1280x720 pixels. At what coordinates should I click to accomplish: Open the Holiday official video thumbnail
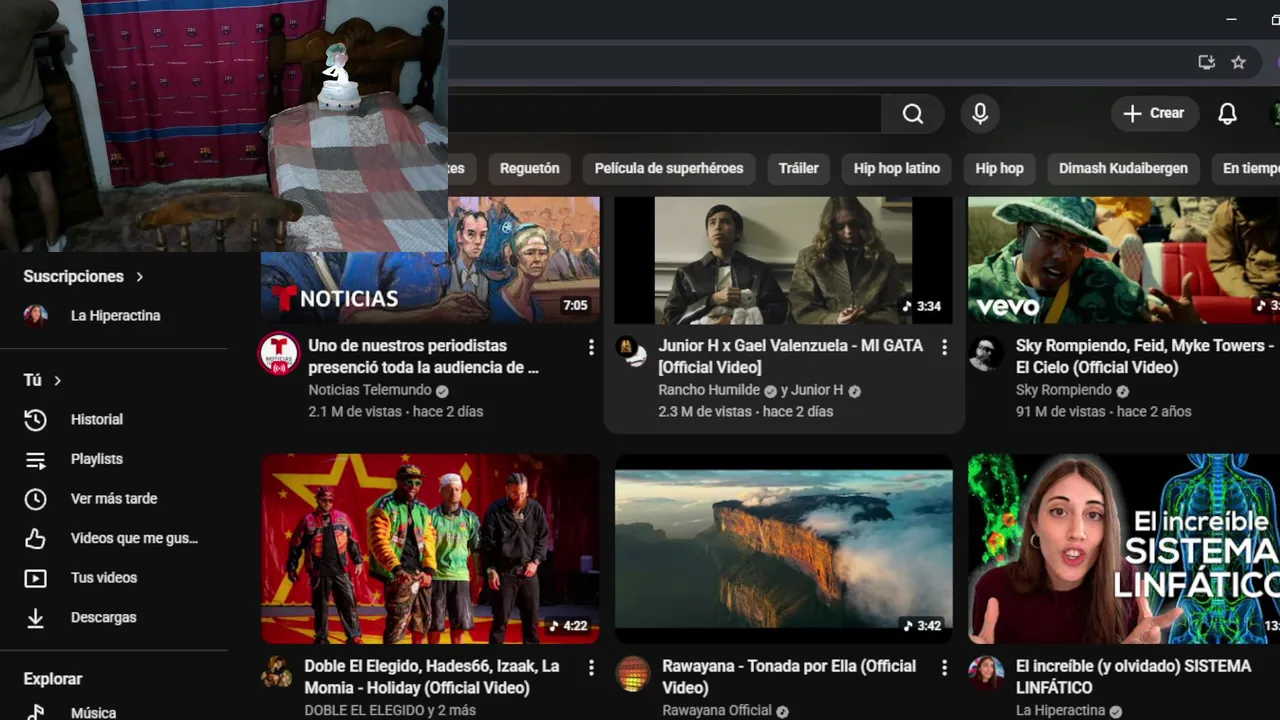pyautogui.click(x=431, y=549)
